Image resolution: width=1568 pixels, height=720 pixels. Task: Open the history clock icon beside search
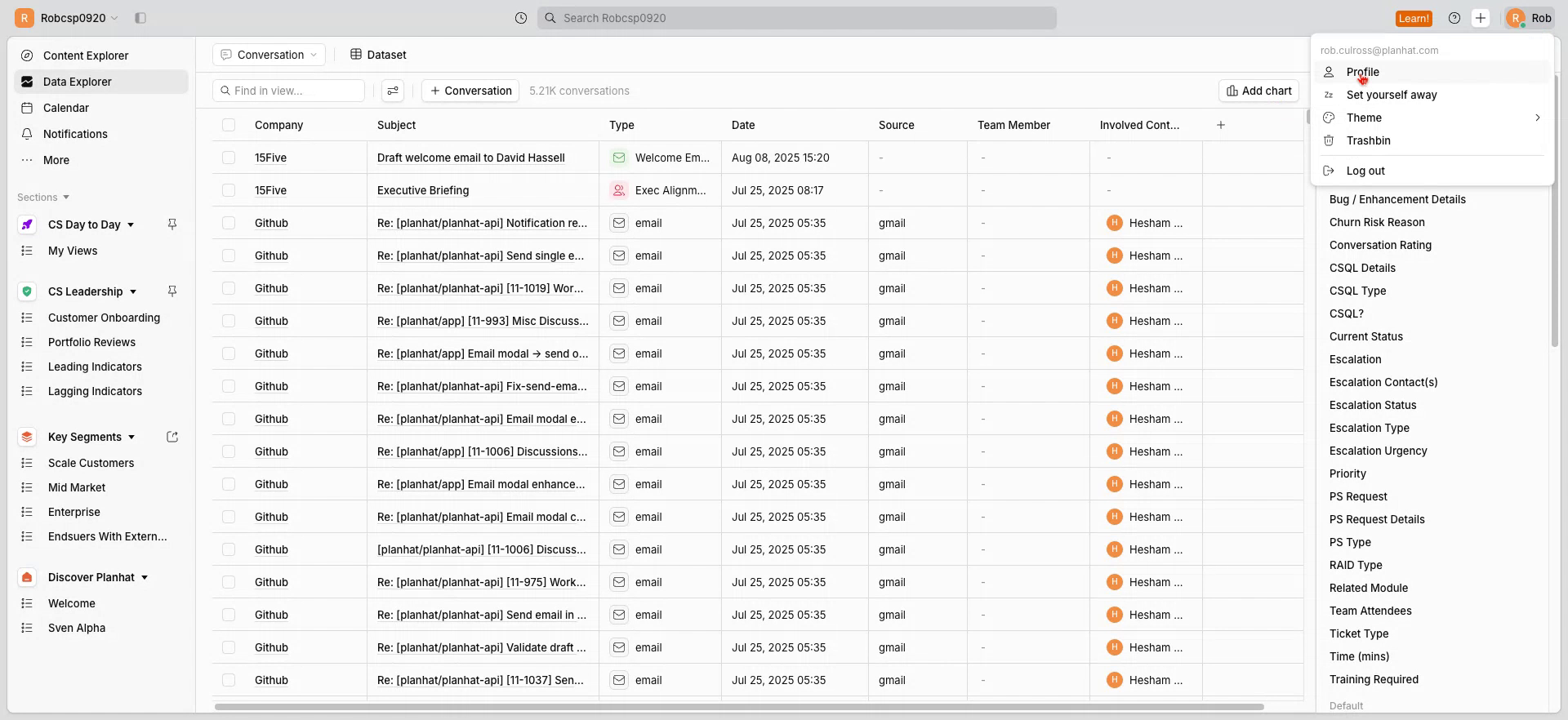[521, 18]
